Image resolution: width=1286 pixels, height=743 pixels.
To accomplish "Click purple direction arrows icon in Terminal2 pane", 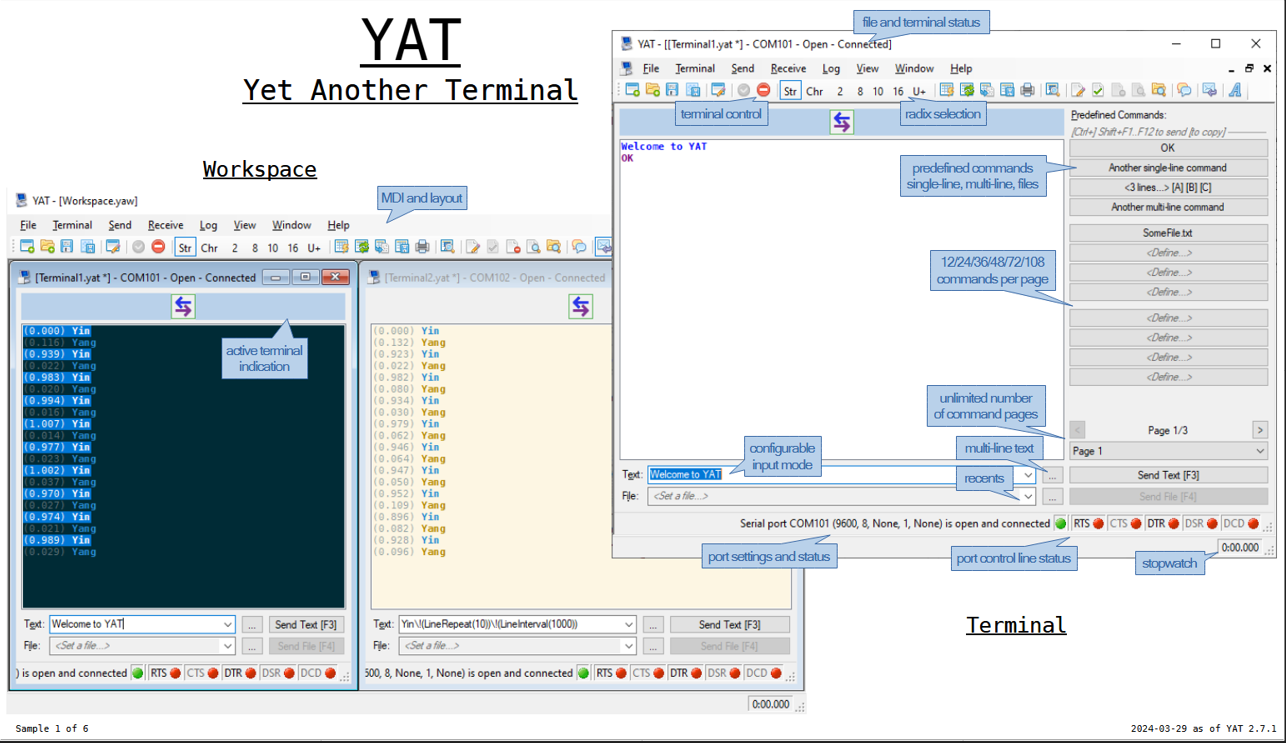I will pyautogui.click(x=581, y=306).
